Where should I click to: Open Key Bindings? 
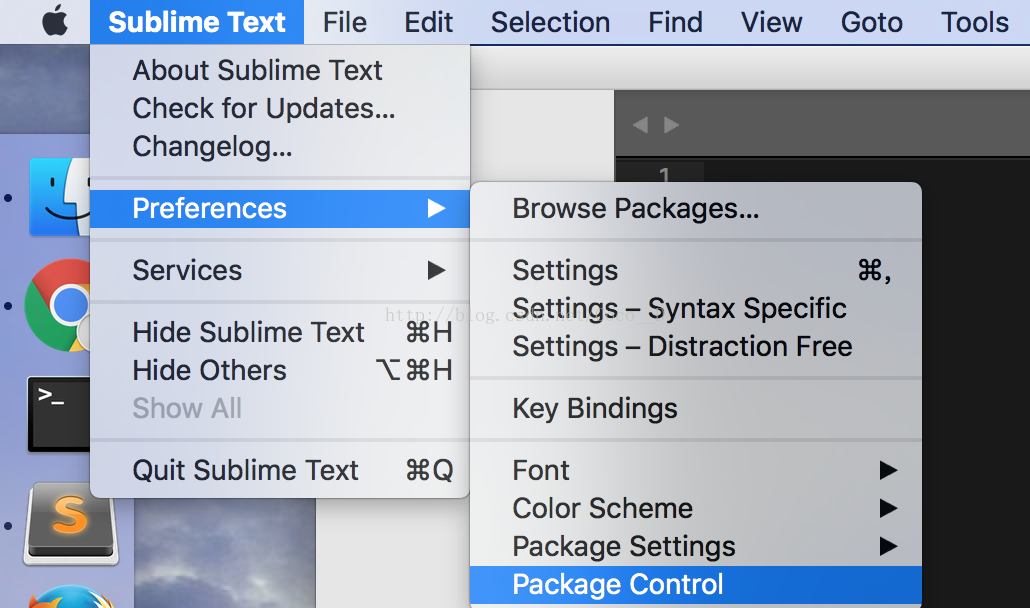(x=696, y=408)
